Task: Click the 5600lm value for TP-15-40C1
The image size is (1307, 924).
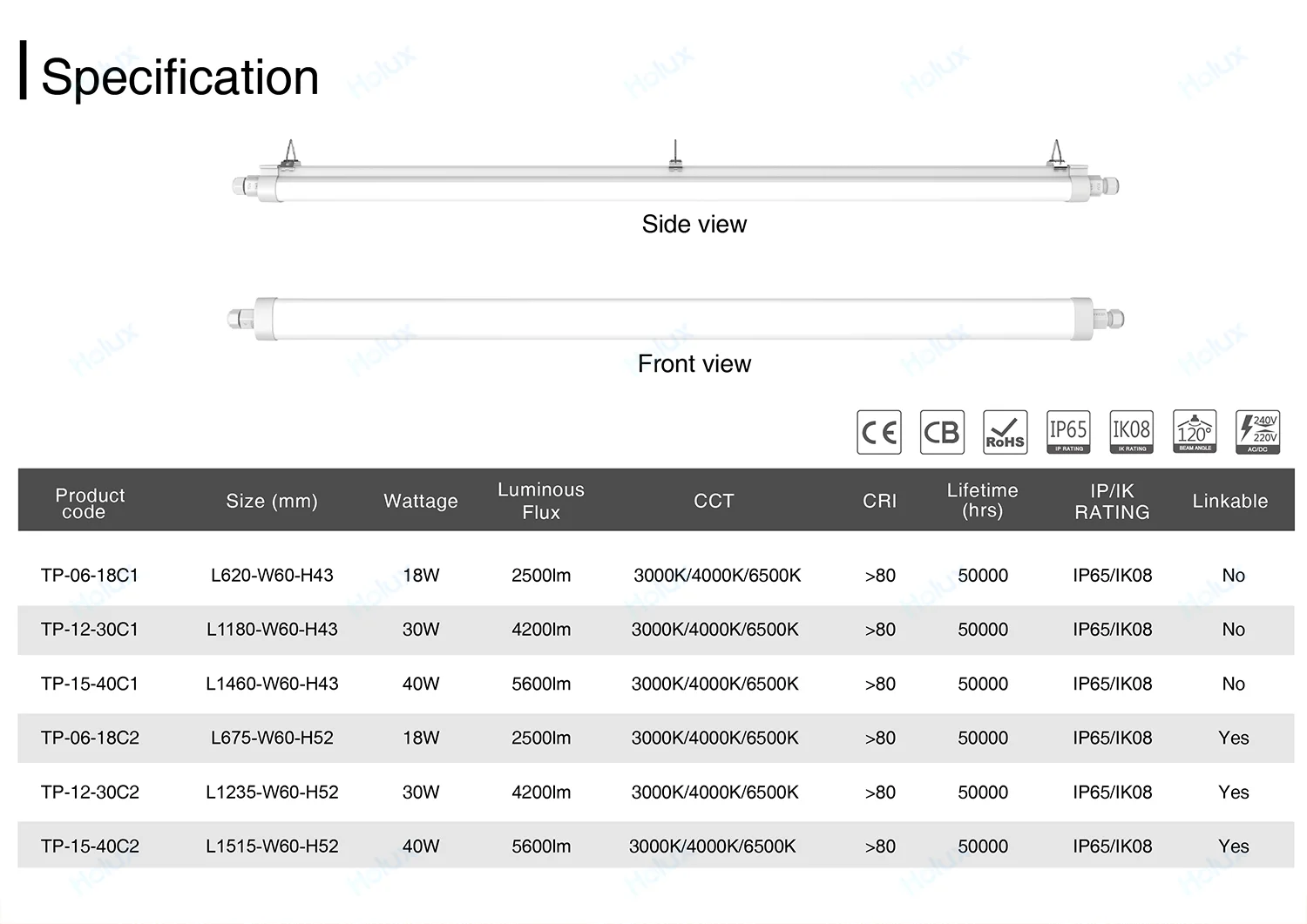Action: click(541, 684)
